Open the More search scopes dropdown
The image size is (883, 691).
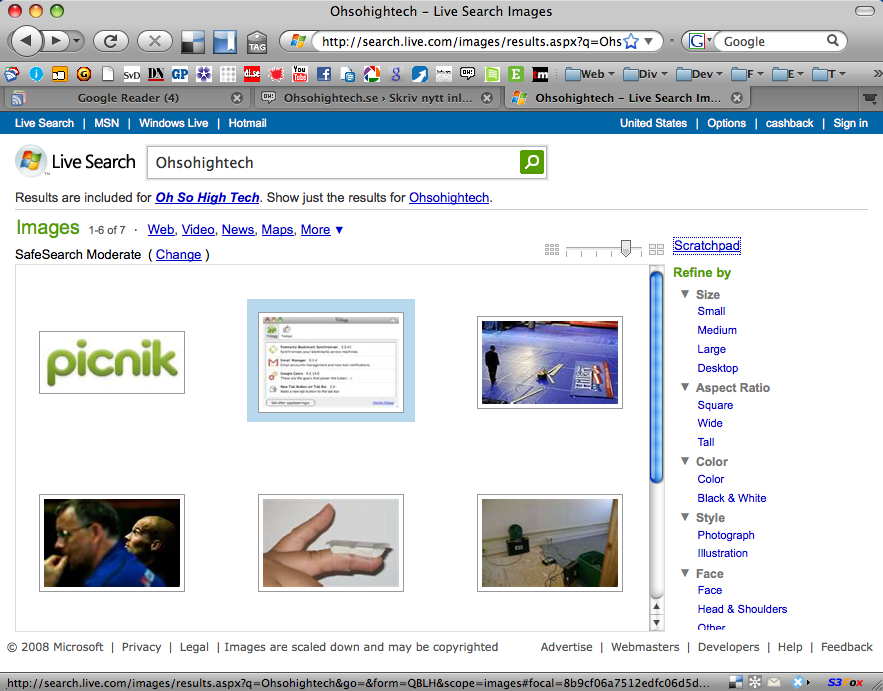click(322, 230)
